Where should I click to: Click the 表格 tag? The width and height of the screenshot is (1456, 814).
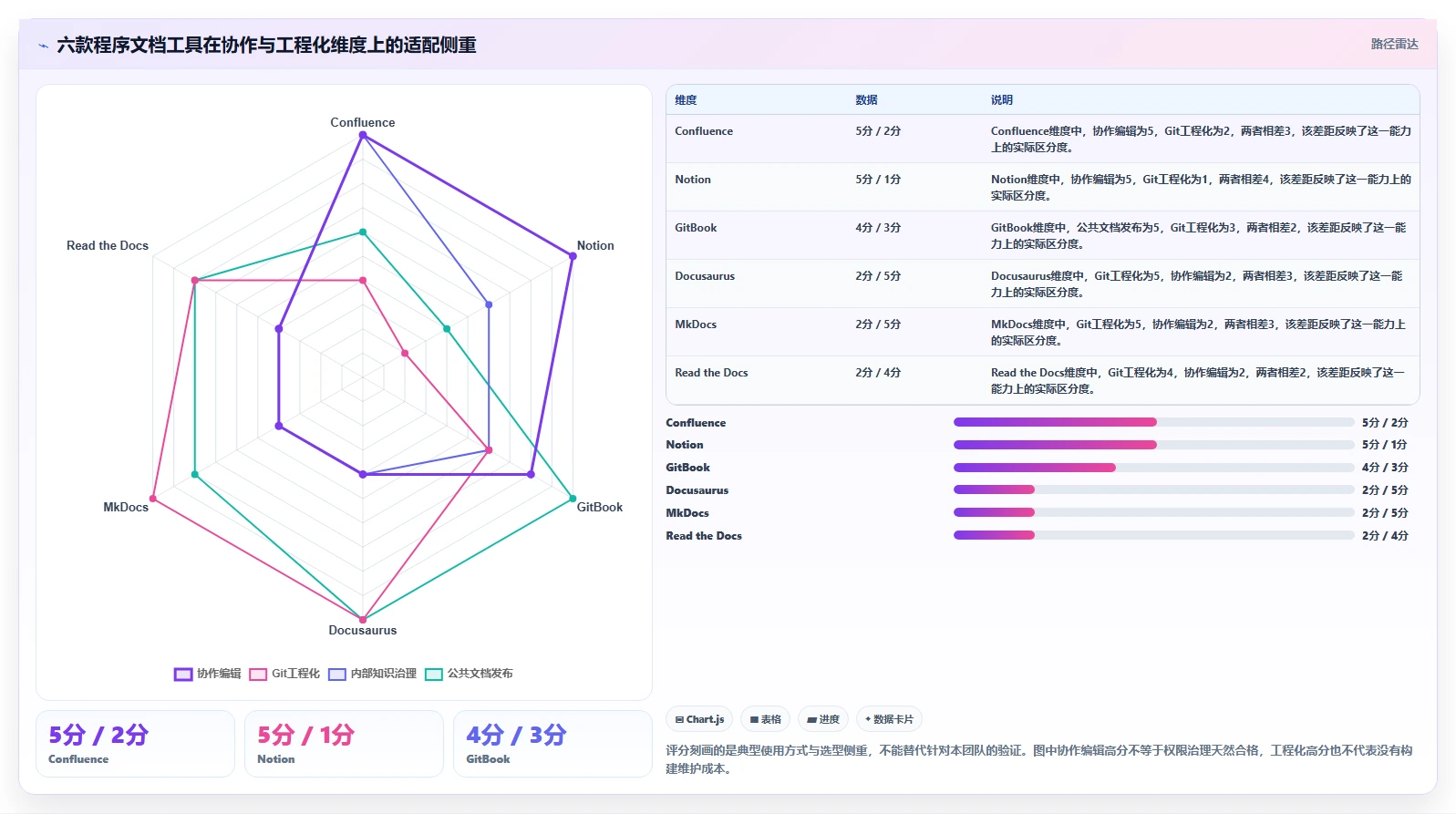point(765,719)
